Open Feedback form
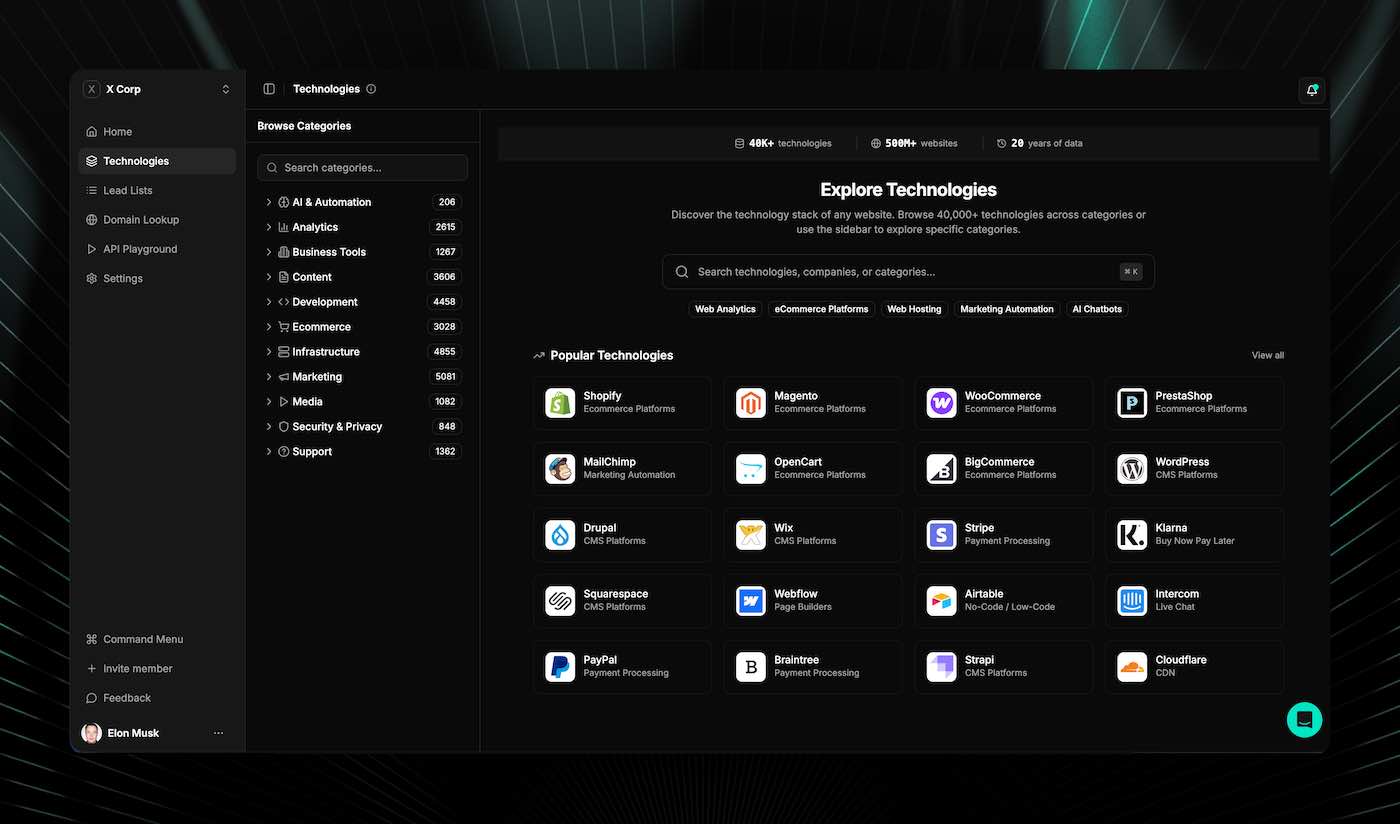The height and width of the screenshot is (824, 1400). tap(157, 698)
